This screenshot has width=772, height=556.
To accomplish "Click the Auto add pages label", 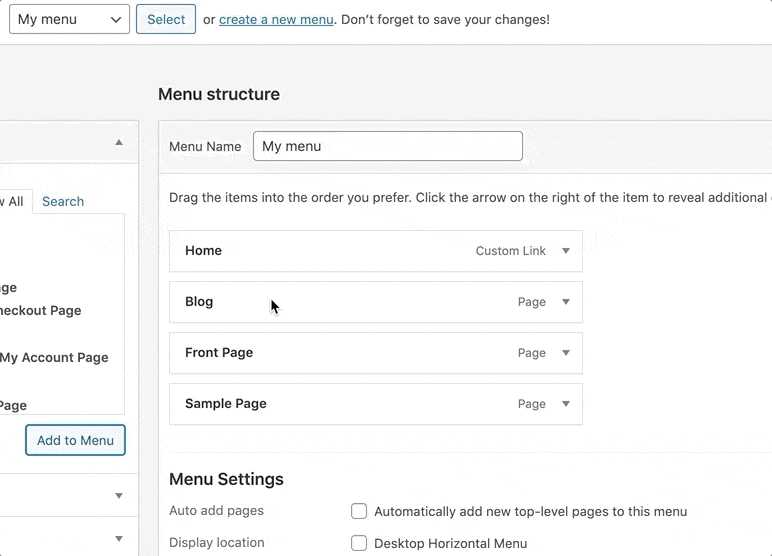I will (216, 511).
